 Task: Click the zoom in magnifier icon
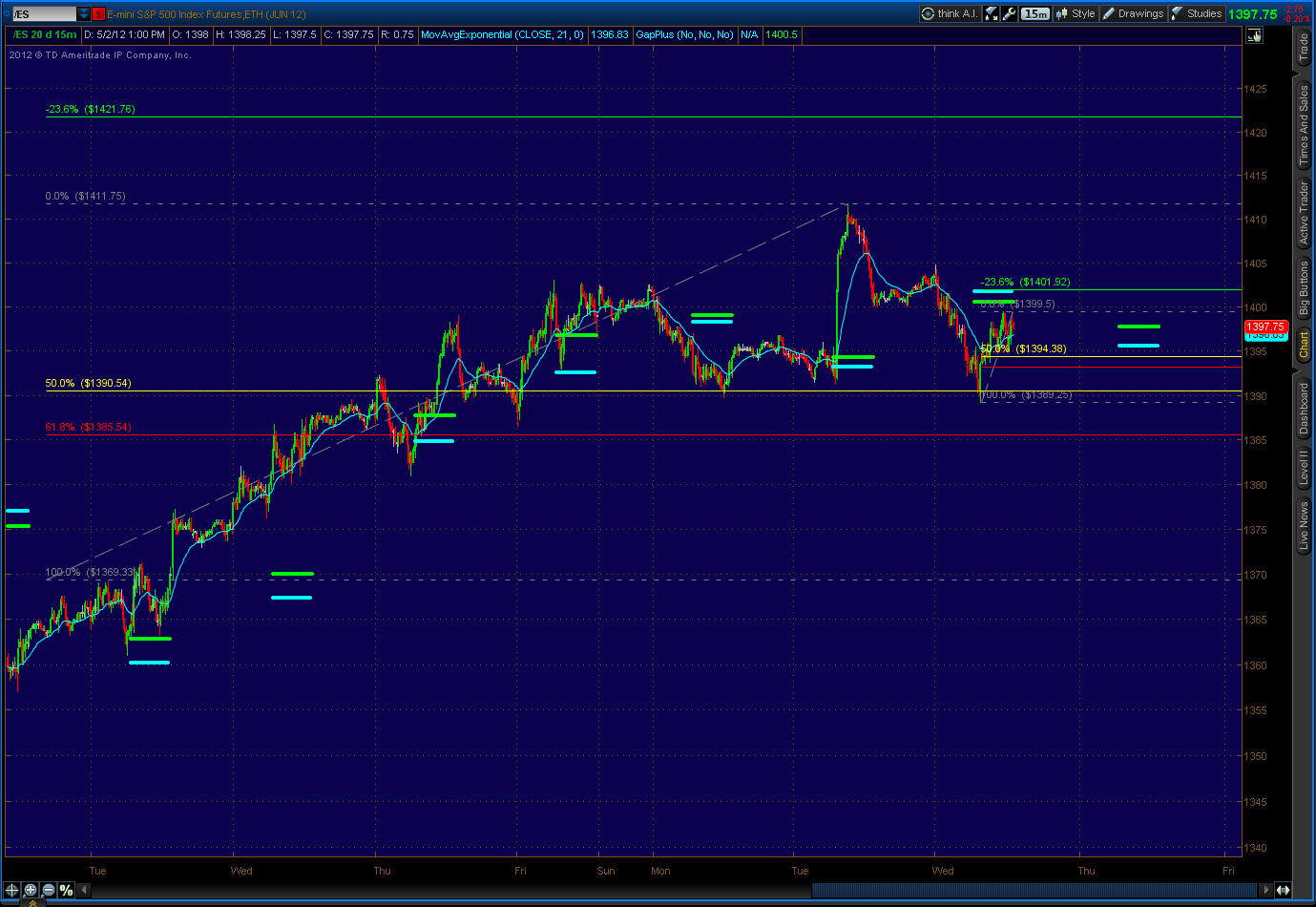tap(31, 890)
